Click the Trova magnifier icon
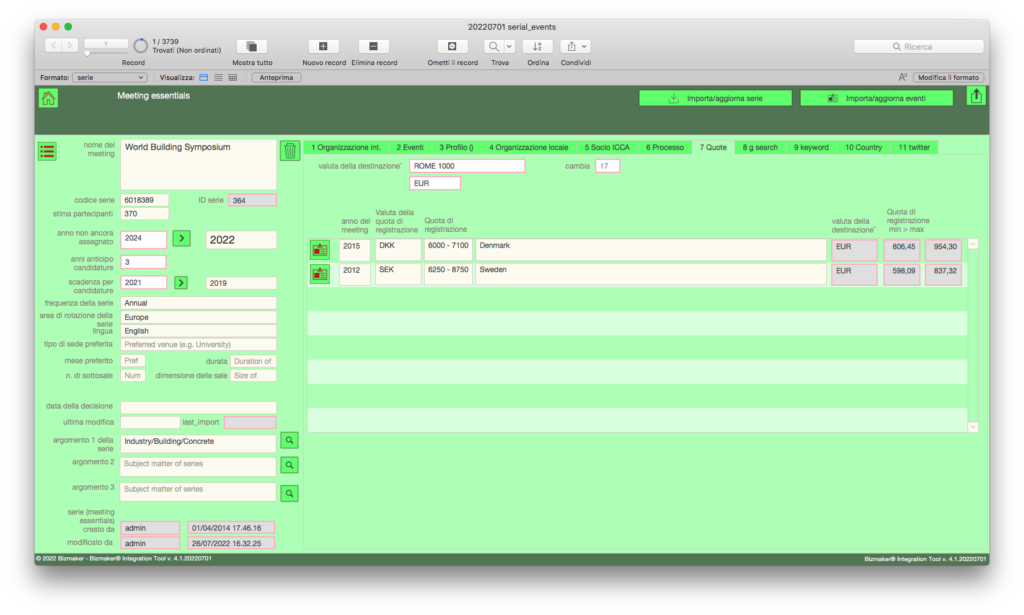1024x615 pixels. click(x=494, y=46)
